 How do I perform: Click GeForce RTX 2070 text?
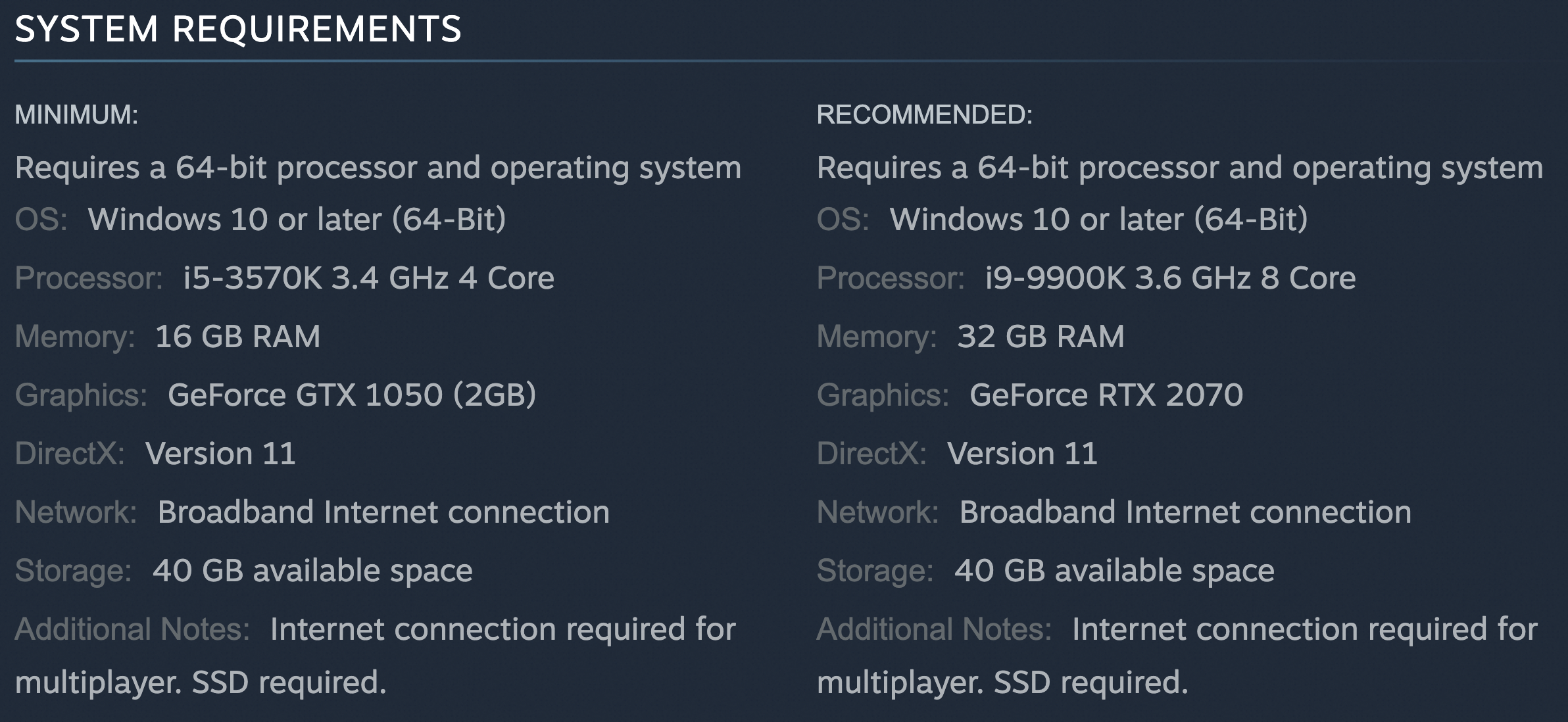tap(1106, 395)
